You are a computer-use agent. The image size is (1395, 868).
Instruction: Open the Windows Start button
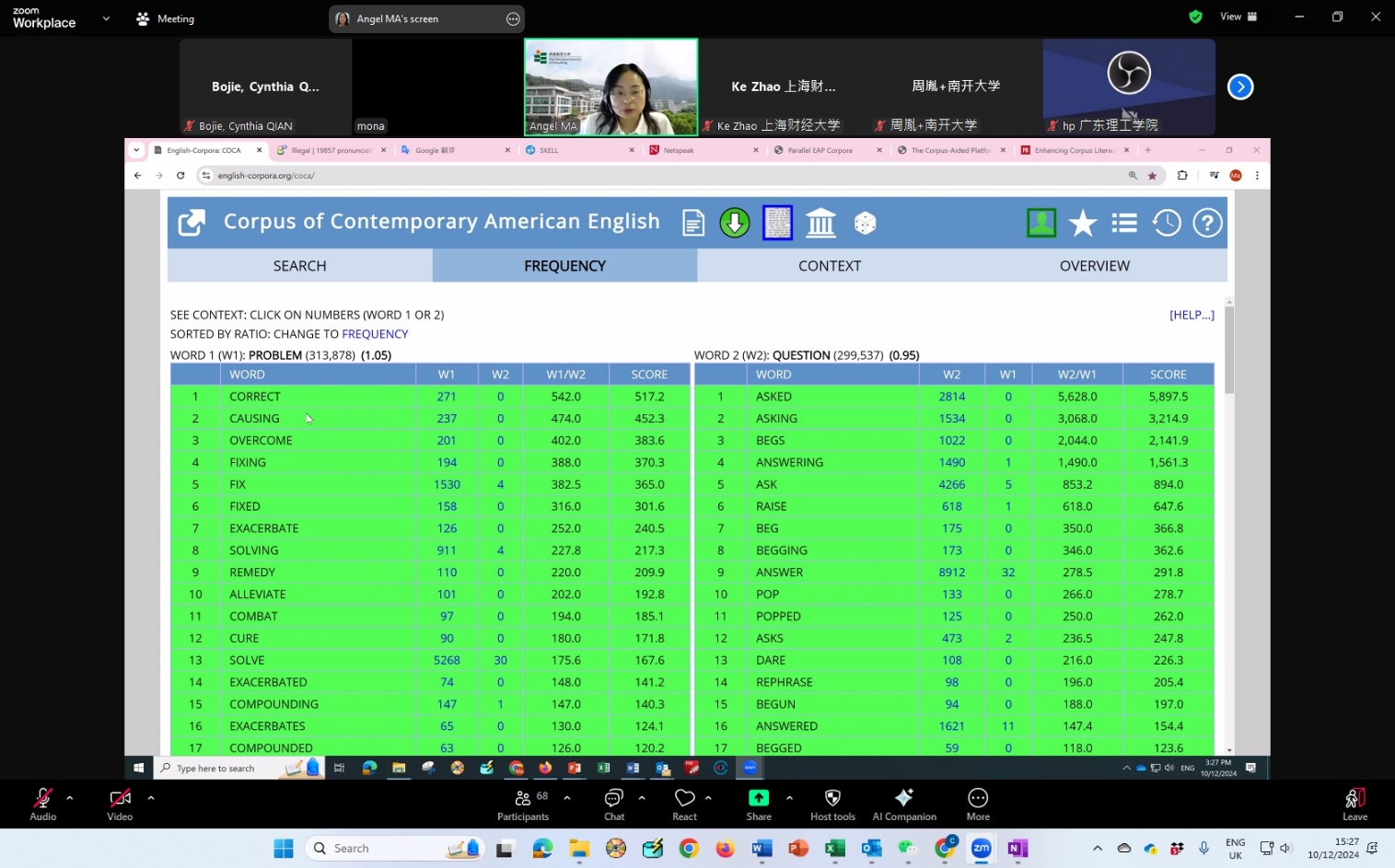tap(283, 848)
